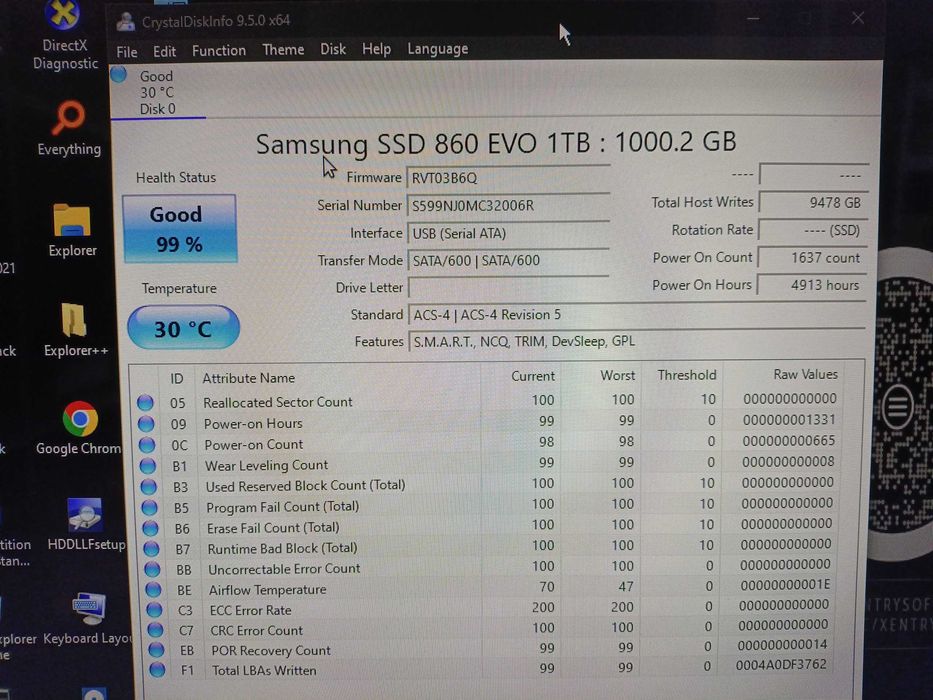Screen dimensions: 933x700
Task: Click the Total Host Writes value 9478 GB
Action: (813, 202)
